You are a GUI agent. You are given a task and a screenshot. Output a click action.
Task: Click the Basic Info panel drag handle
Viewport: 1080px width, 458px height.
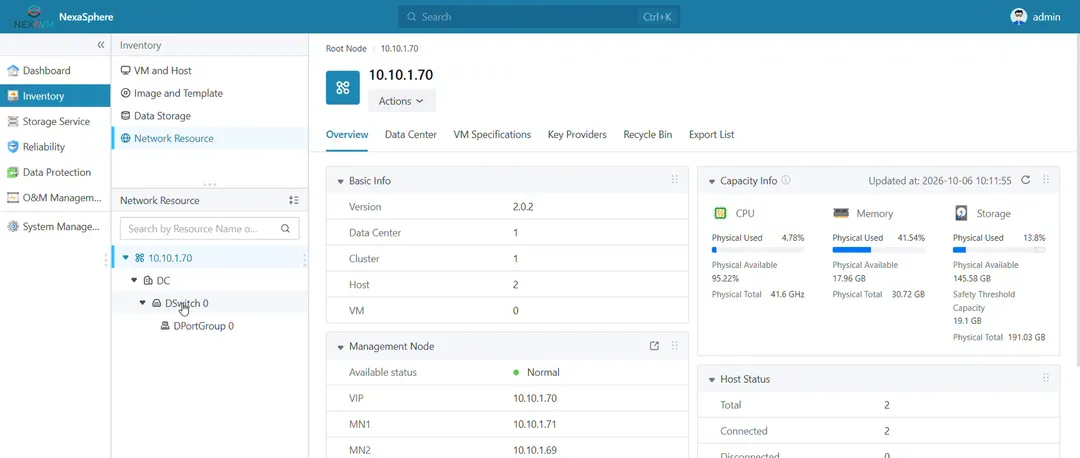point(674,180)
